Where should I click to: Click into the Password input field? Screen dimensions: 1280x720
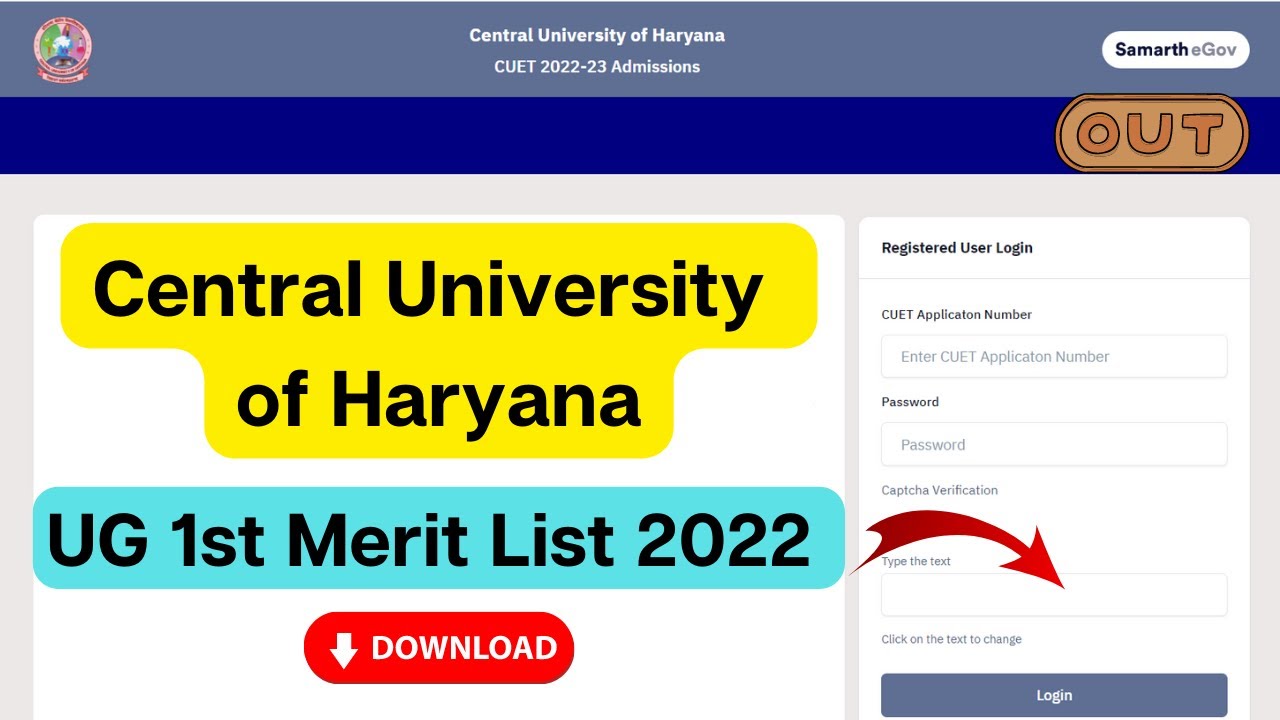point(1054,444)
